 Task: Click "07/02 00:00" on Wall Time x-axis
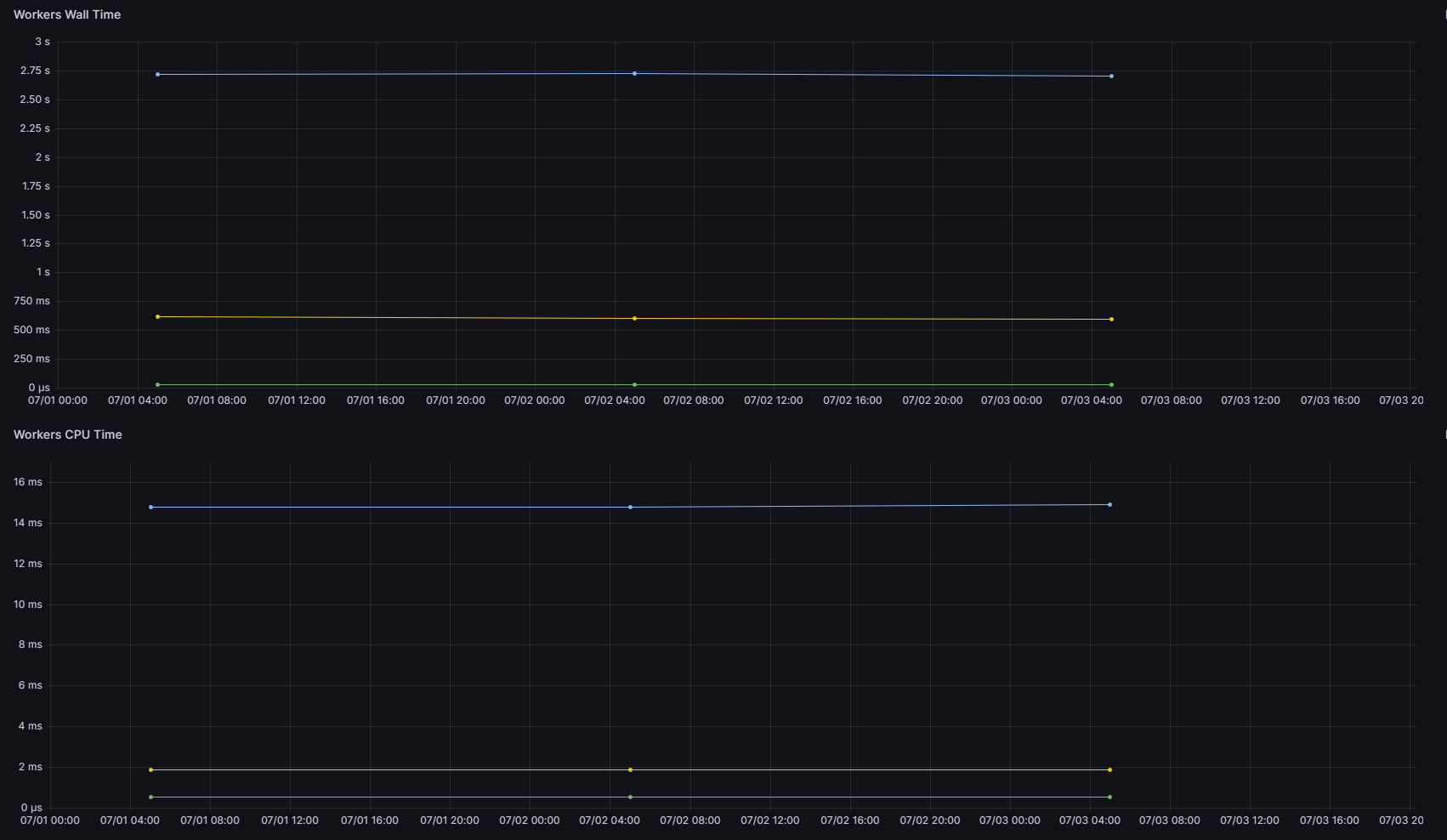(x=535, y=400)
